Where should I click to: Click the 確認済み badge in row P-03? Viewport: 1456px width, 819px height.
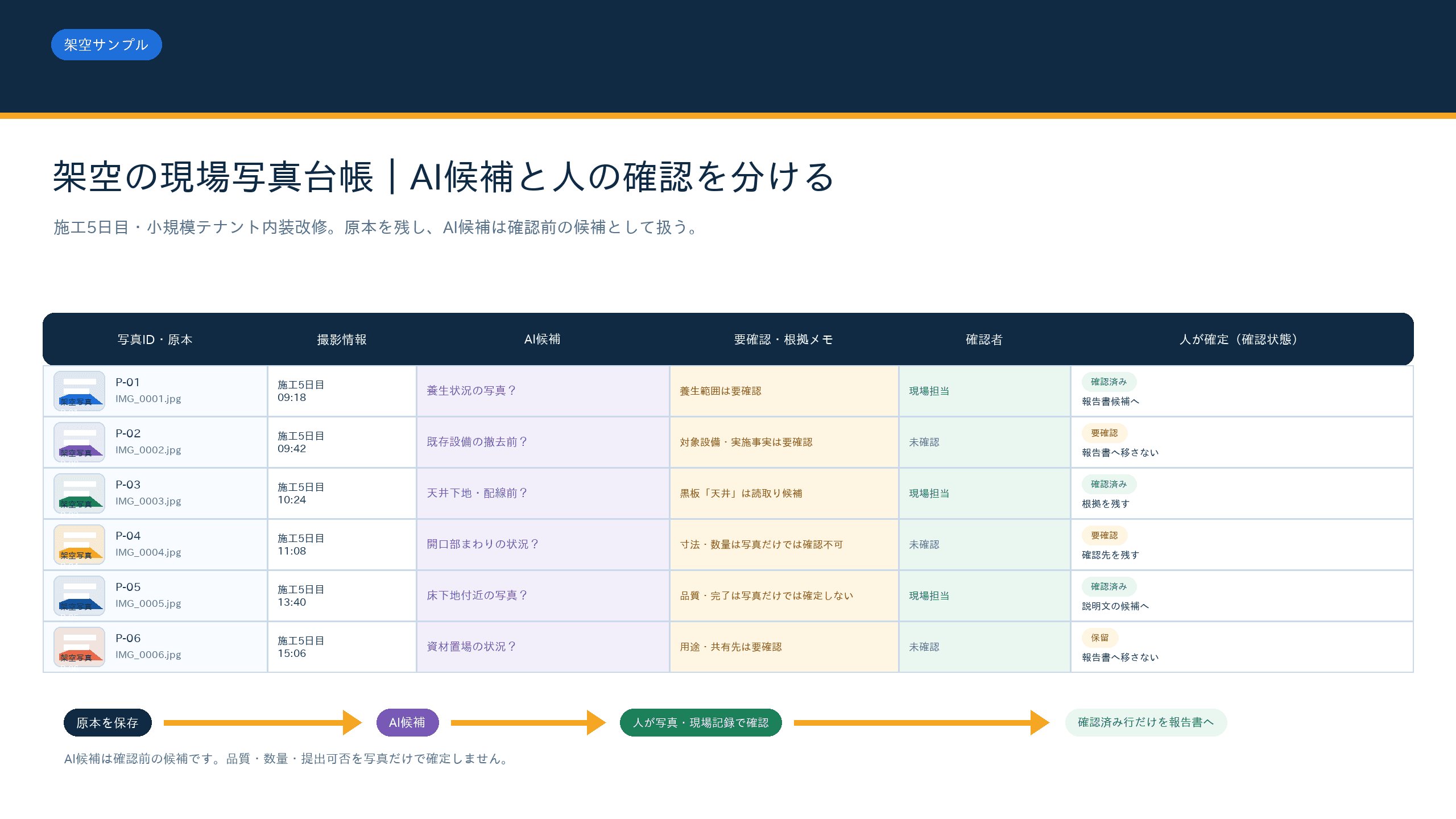[1108, 484]
